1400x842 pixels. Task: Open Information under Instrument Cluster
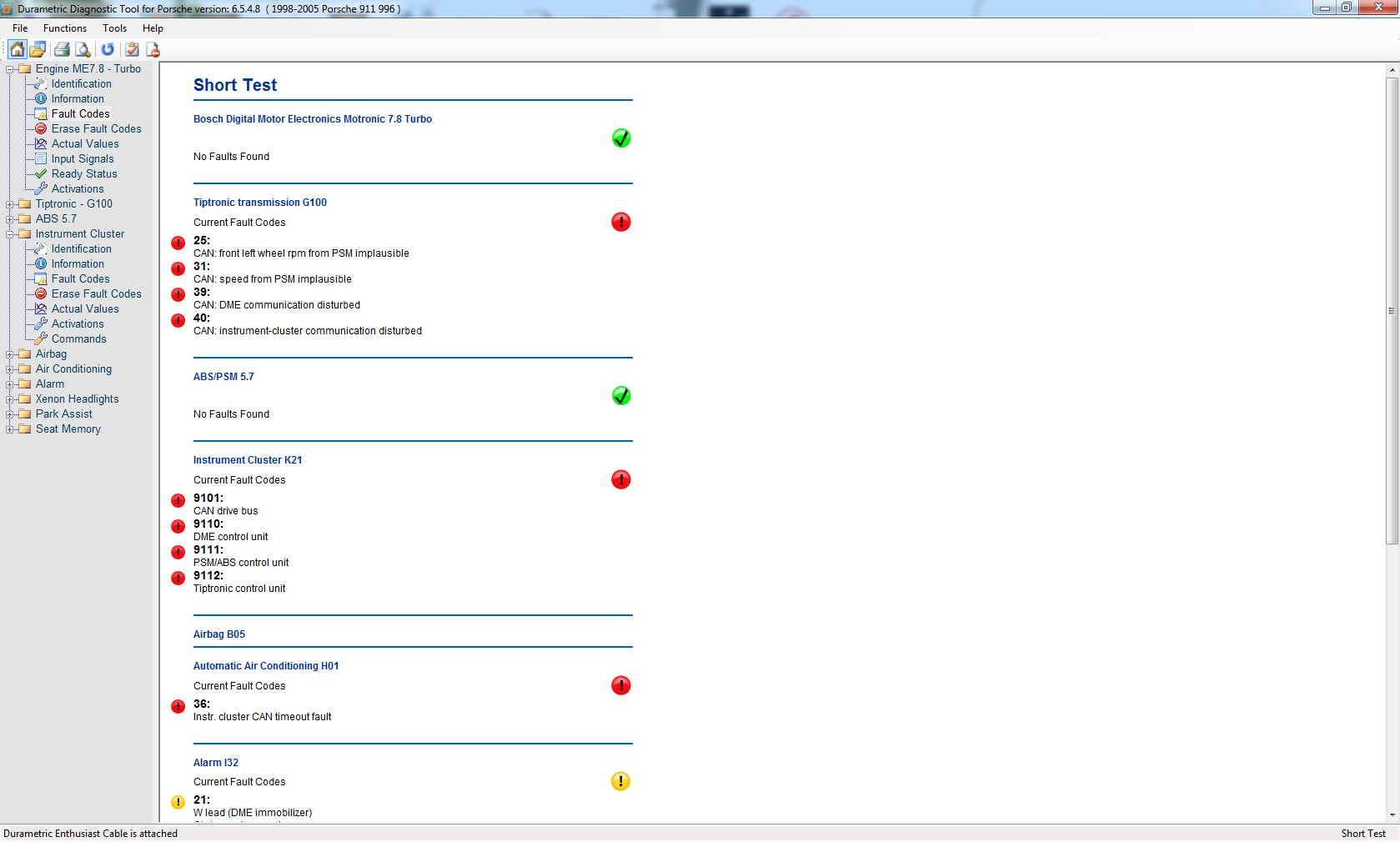click(78, 264)
